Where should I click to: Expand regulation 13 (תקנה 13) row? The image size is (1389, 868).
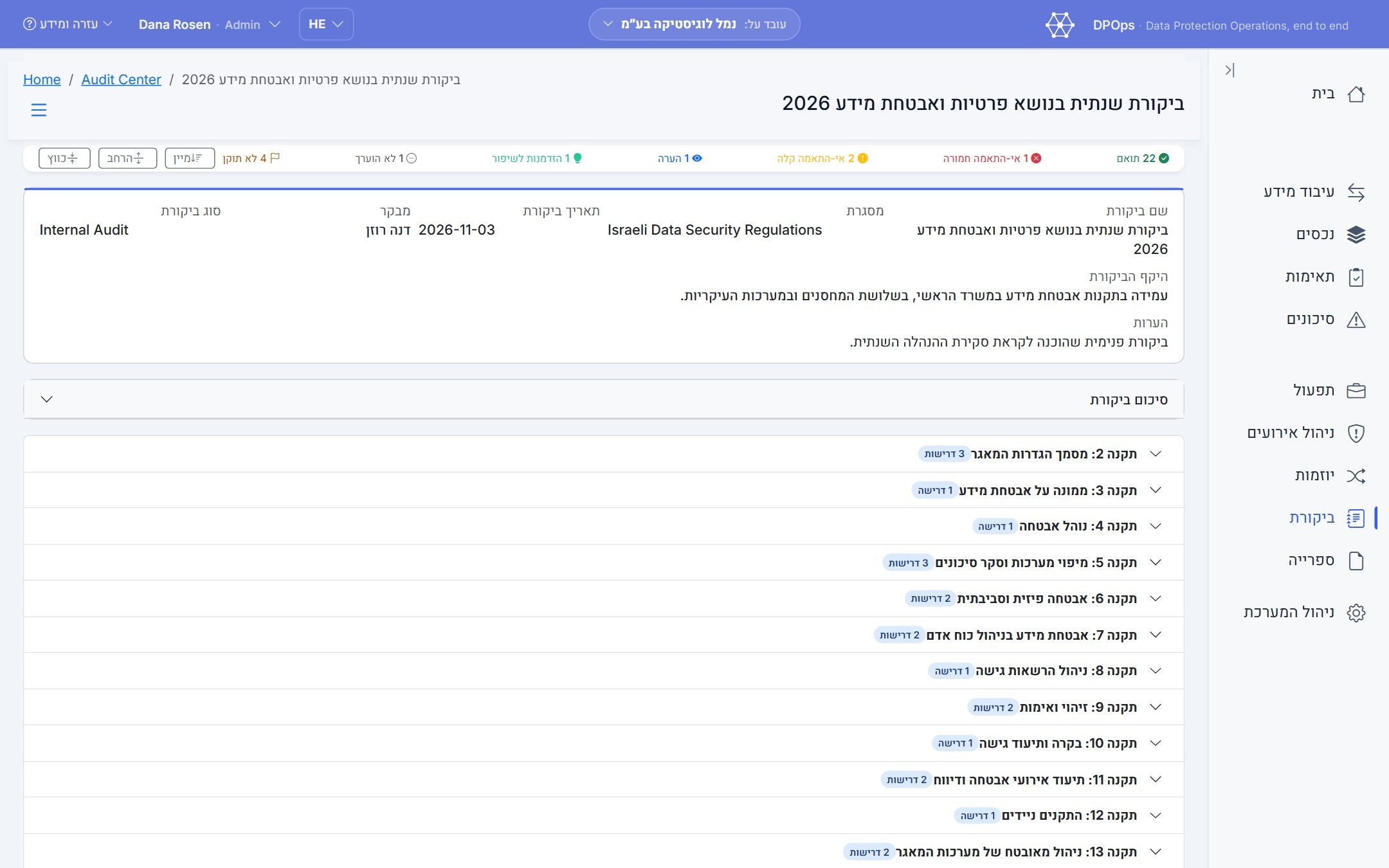coord(604,851)
